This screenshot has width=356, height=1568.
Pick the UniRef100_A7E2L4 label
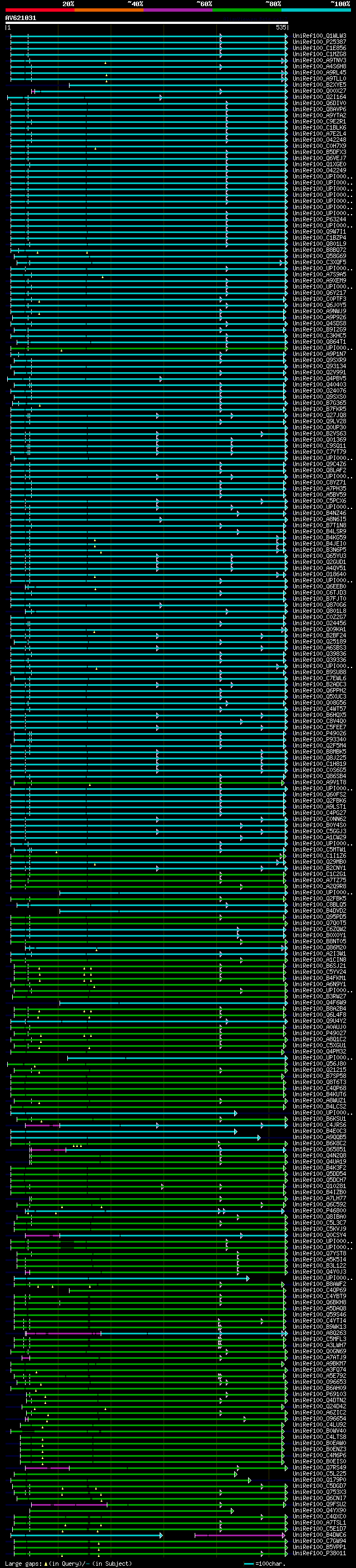click(319, 133)
